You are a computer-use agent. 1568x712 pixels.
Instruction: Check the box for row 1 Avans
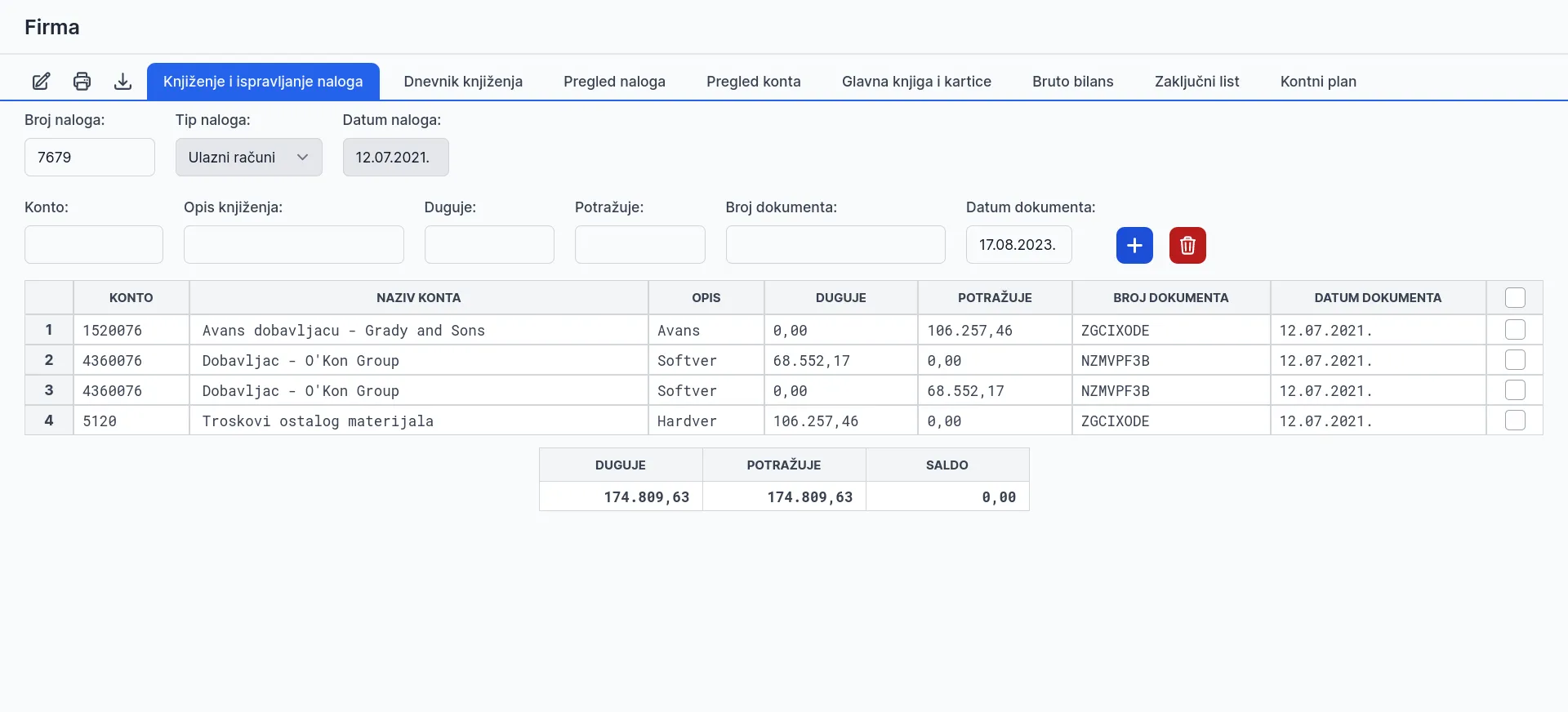pyautogui.click(x=1515, y=330)
